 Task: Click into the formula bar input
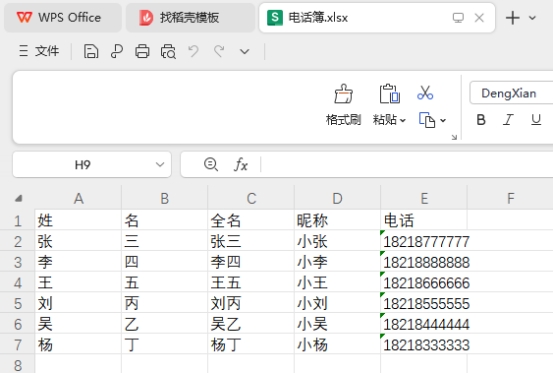406,165
